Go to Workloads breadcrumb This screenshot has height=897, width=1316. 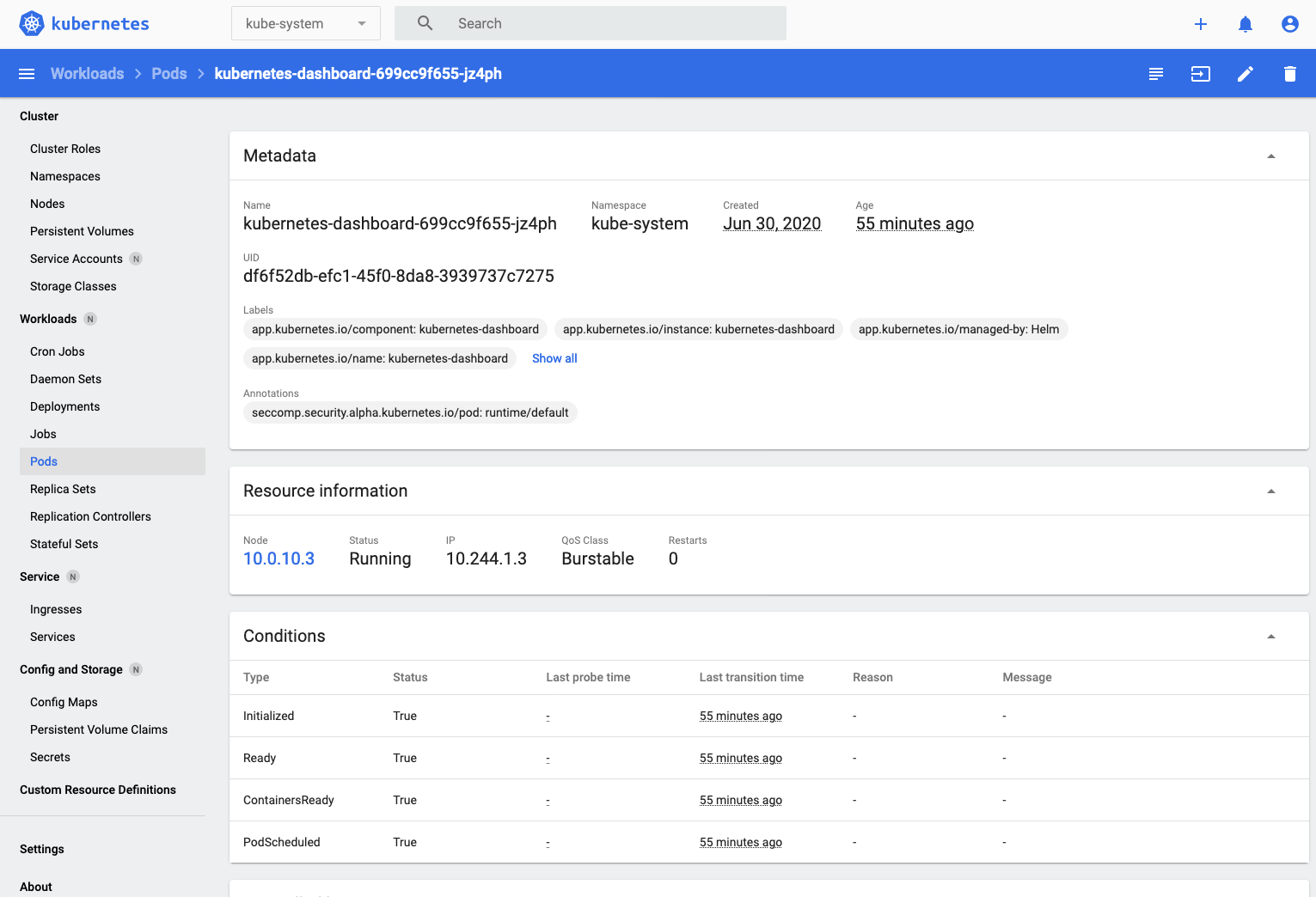pyautogui.click(x=87, y=74)
